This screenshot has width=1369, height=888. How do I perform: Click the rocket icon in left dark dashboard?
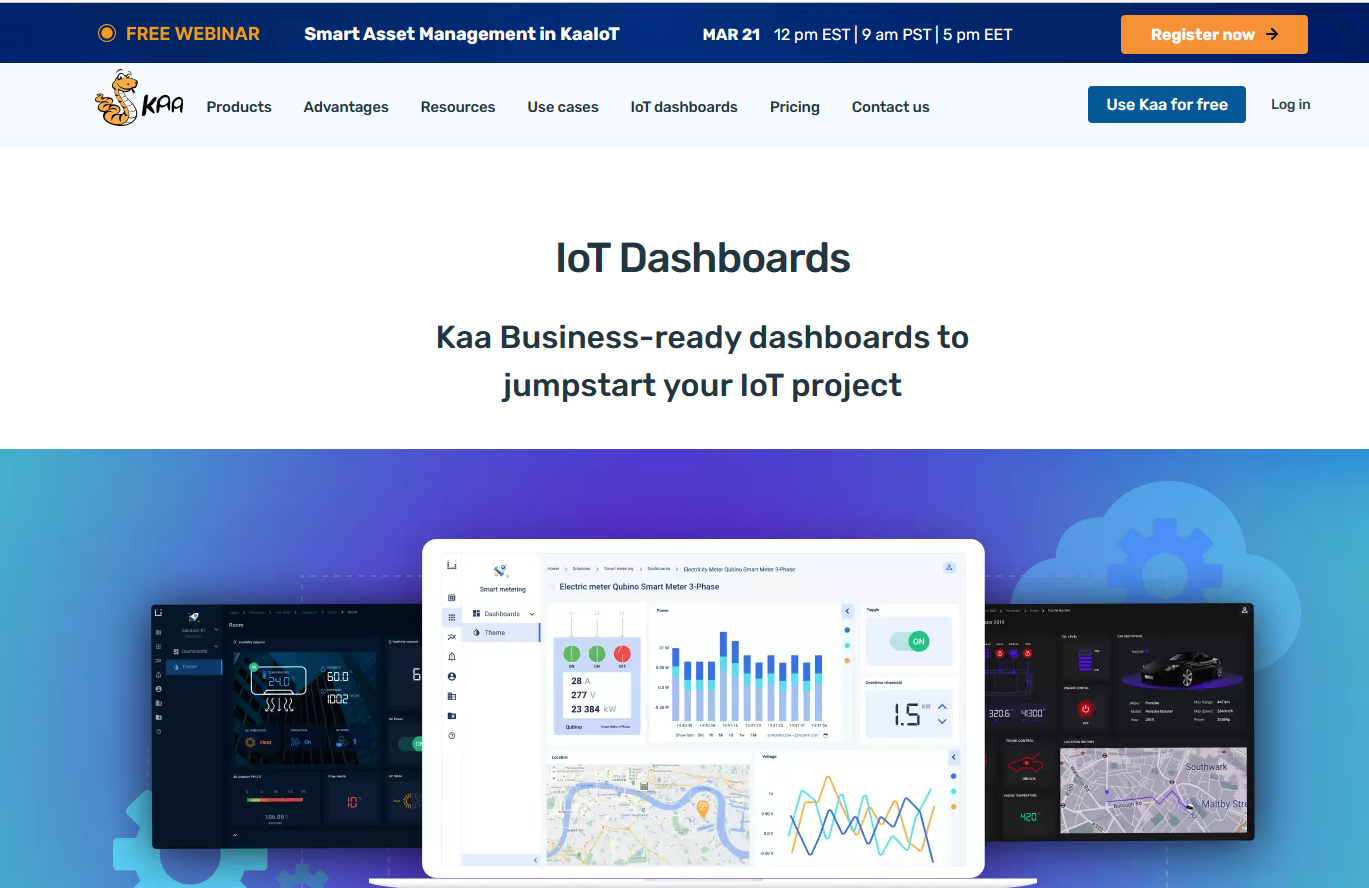194,617
